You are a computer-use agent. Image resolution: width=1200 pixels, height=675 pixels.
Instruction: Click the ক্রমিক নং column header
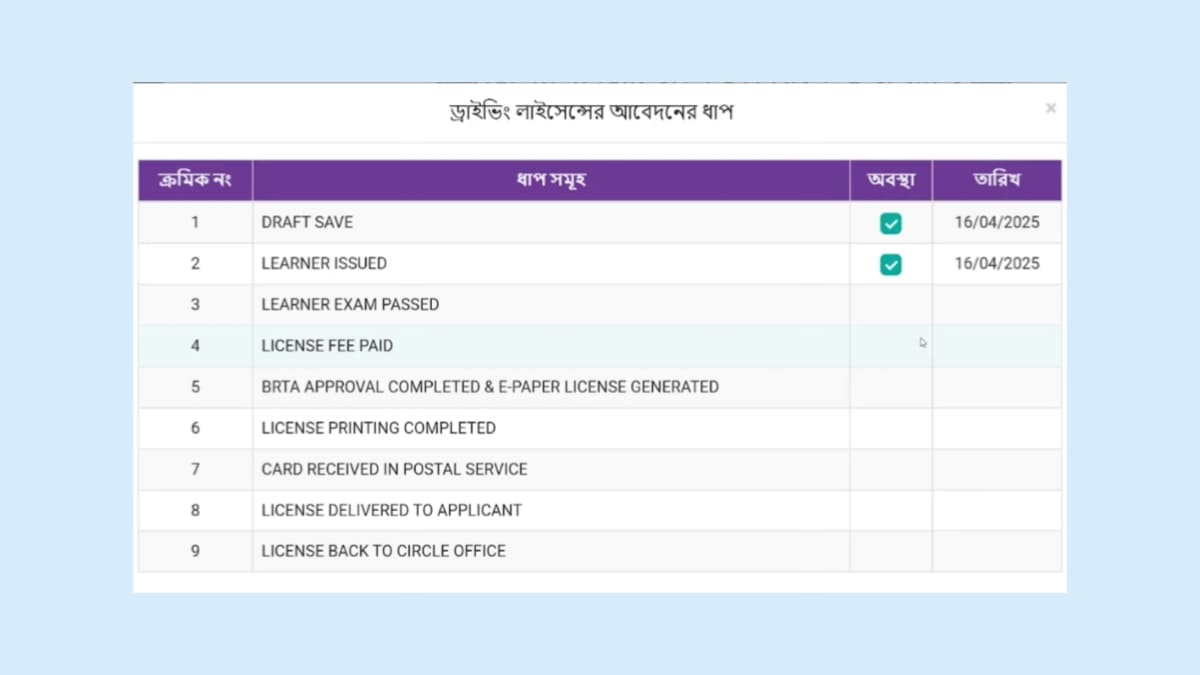(x=195, y=180)
